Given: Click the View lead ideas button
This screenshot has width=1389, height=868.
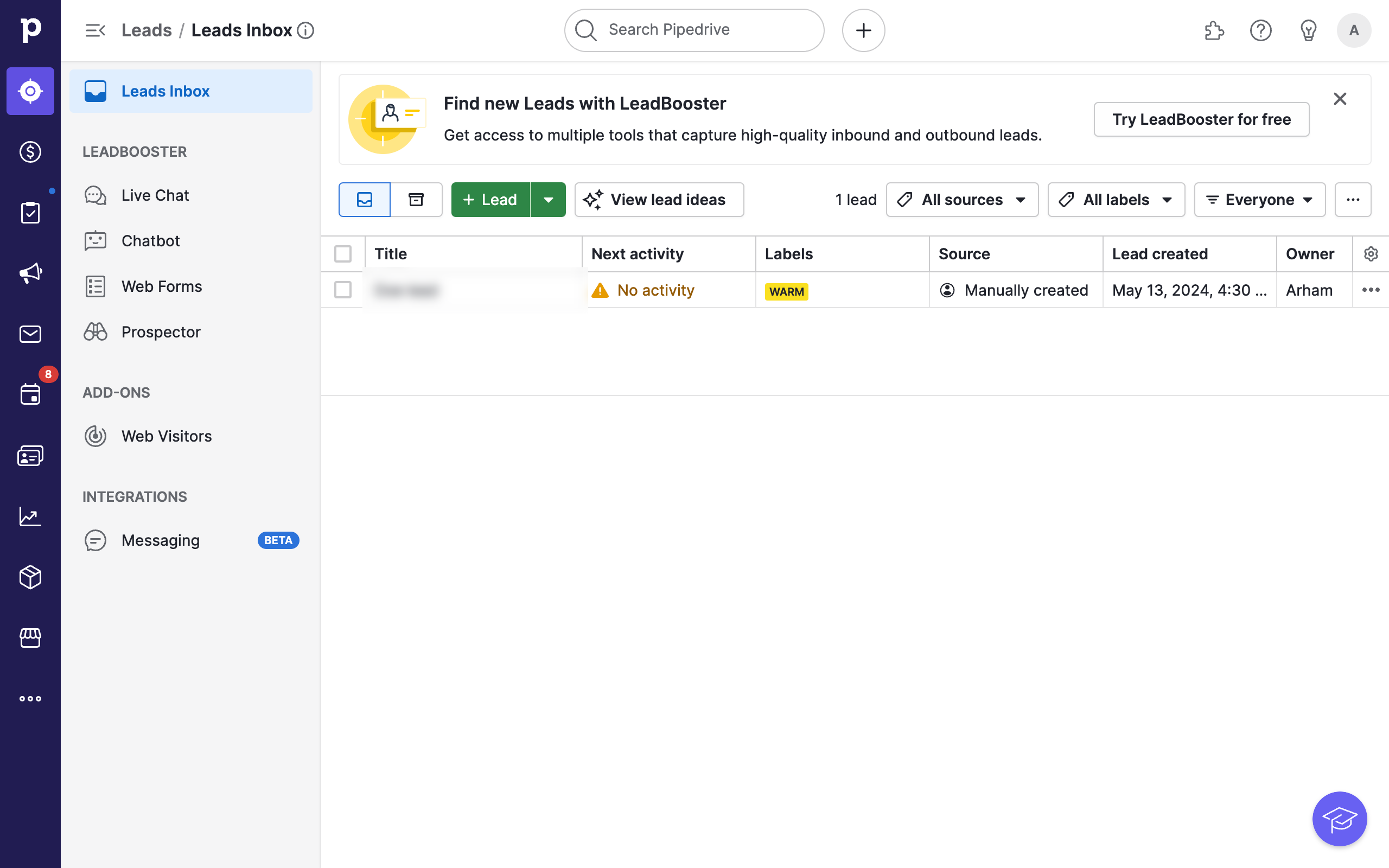Looking at the screenshot, I should click(x=659, y=200).
